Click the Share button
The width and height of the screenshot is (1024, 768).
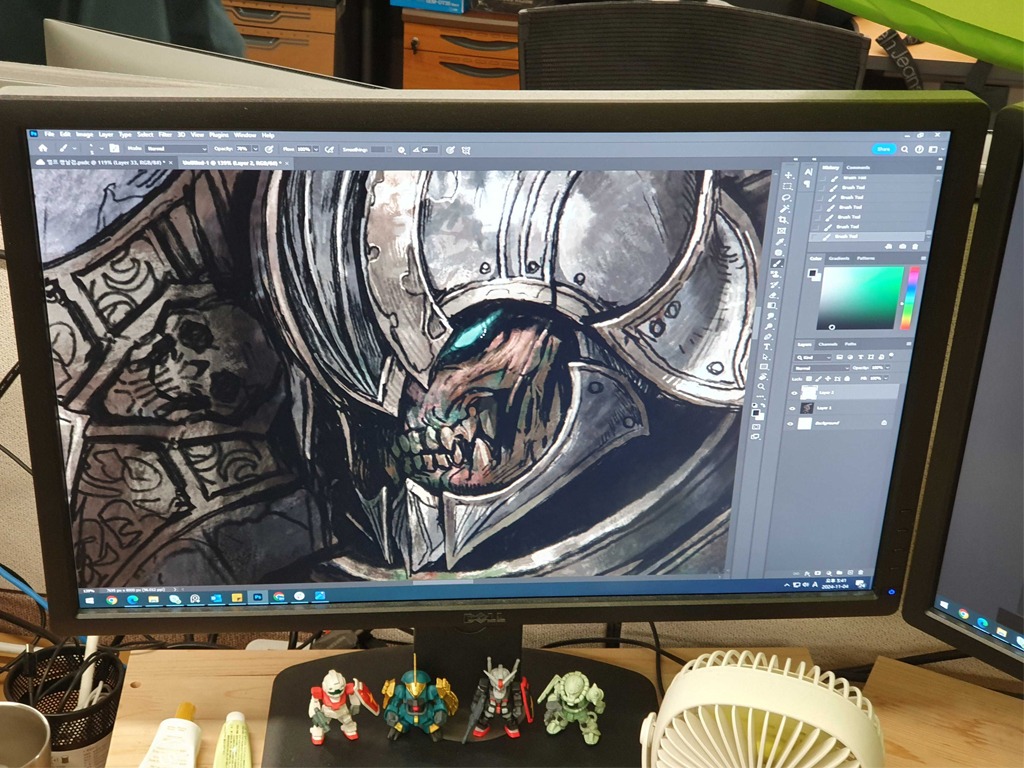pyautogui.click(x=884, y=149)
